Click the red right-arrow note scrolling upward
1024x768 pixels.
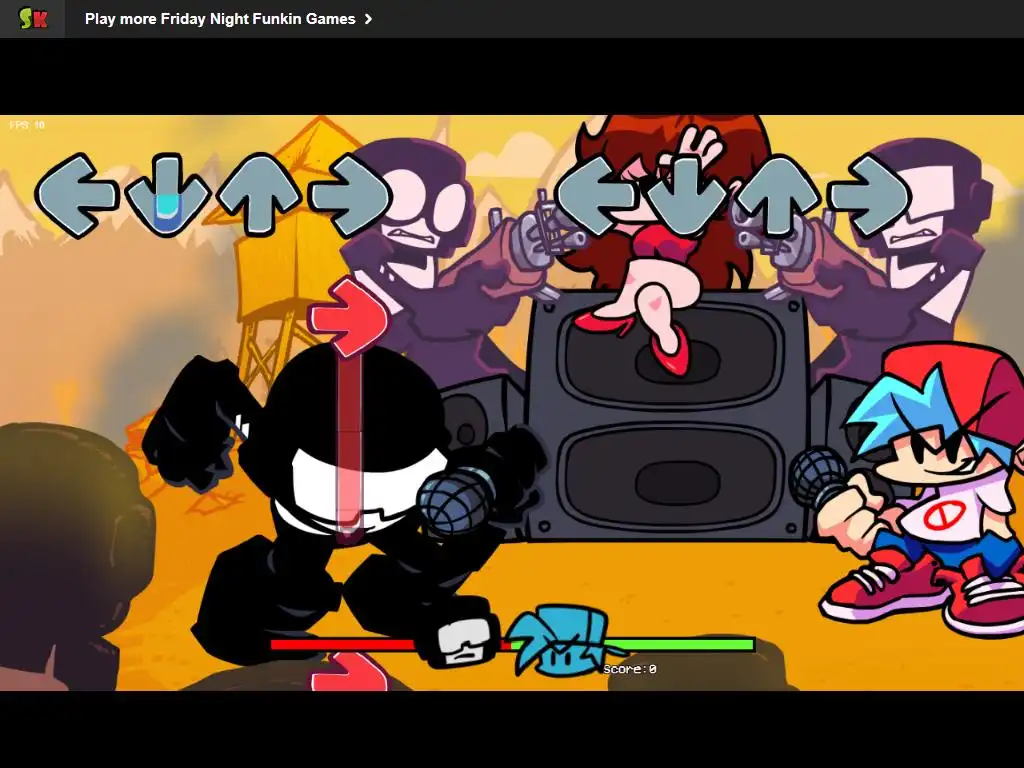point(349,319)
